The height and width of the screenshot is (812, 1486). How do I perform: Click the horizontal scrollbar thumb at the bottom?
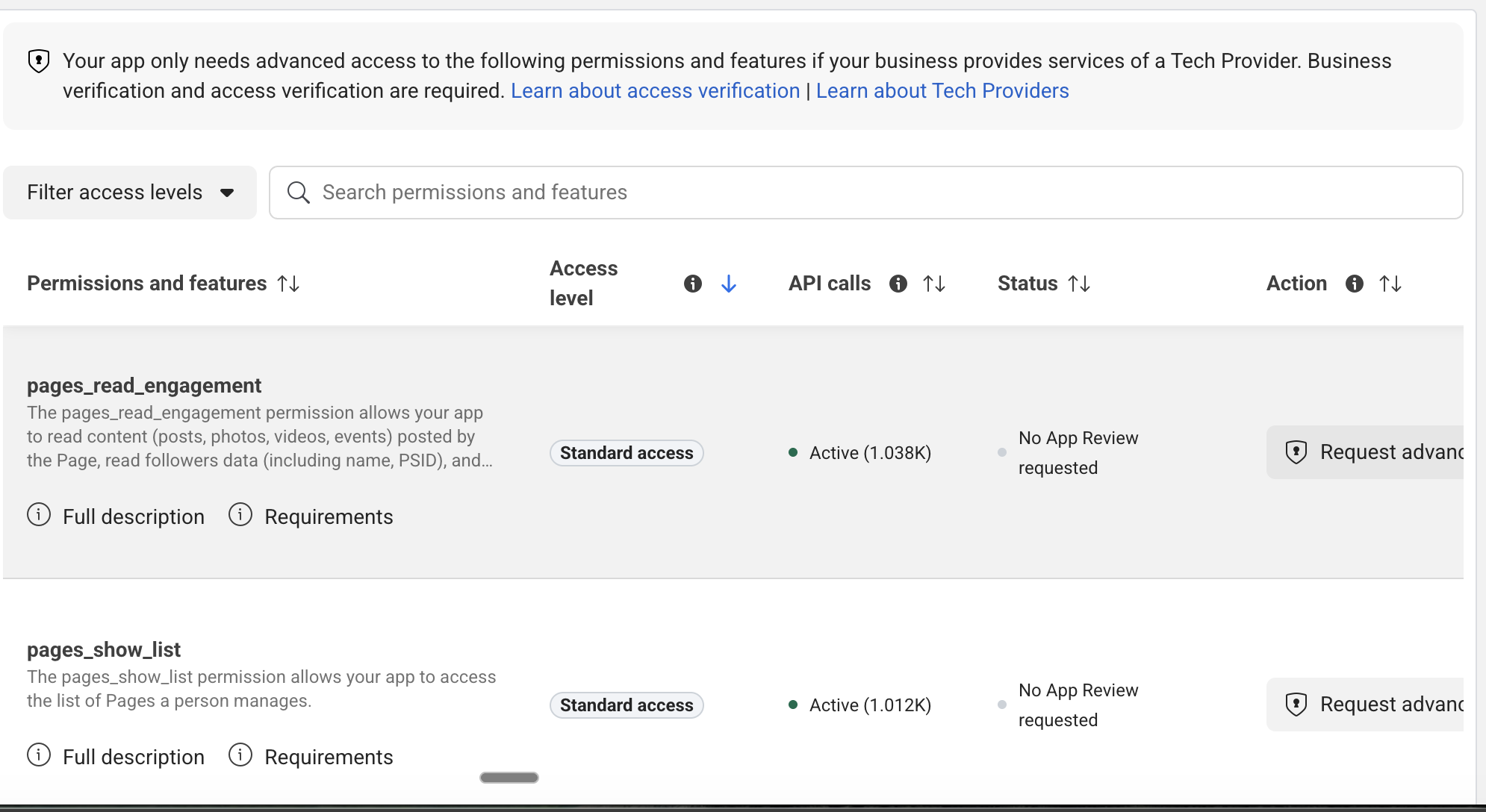[509, 778]
